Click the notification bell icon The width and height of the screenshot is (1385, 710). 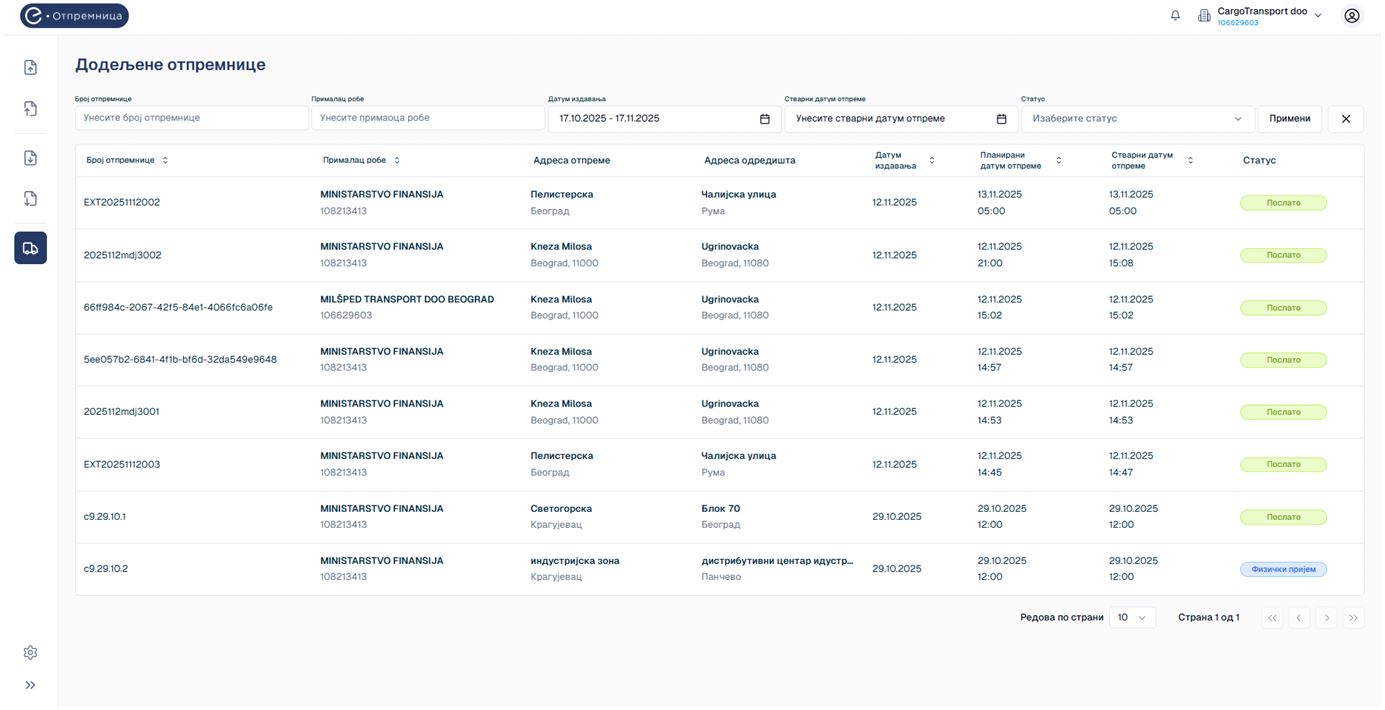1175,15
